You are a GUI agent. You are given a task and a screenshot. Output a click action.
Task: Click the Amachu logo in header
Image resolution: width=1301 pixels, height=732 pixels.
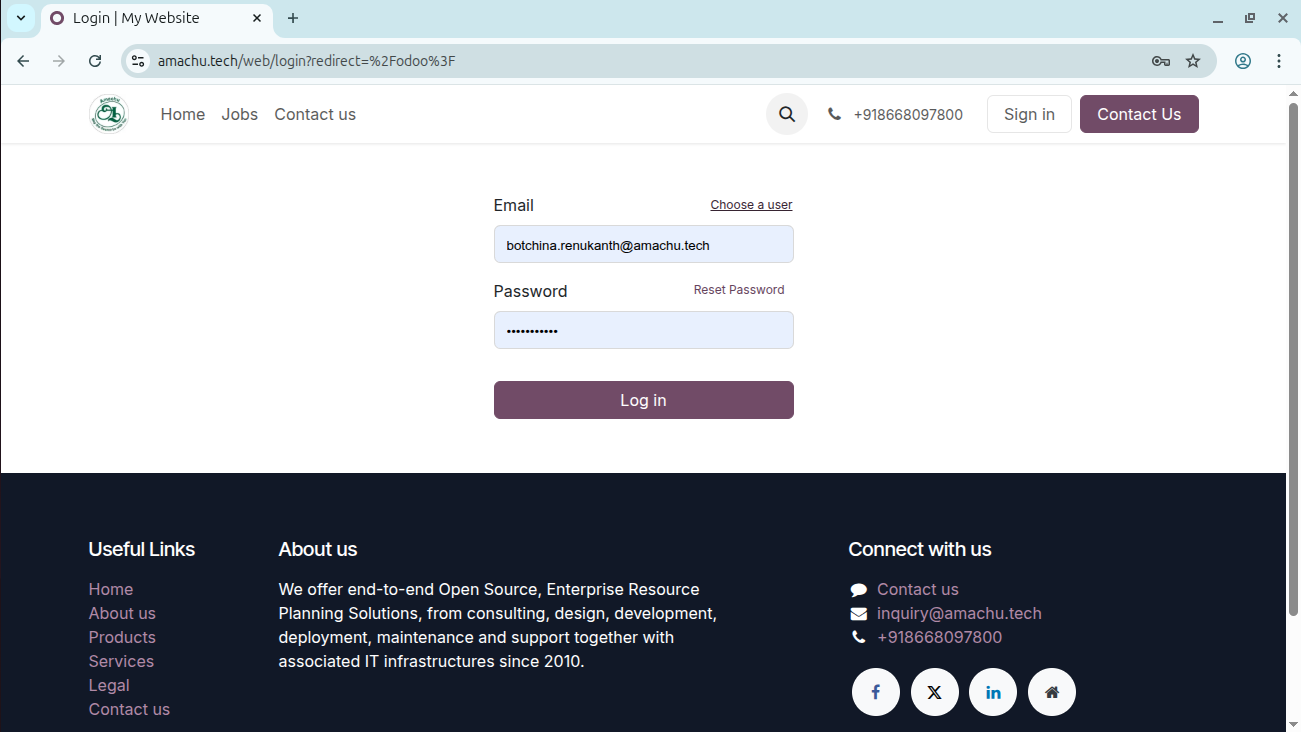point(108,114)
